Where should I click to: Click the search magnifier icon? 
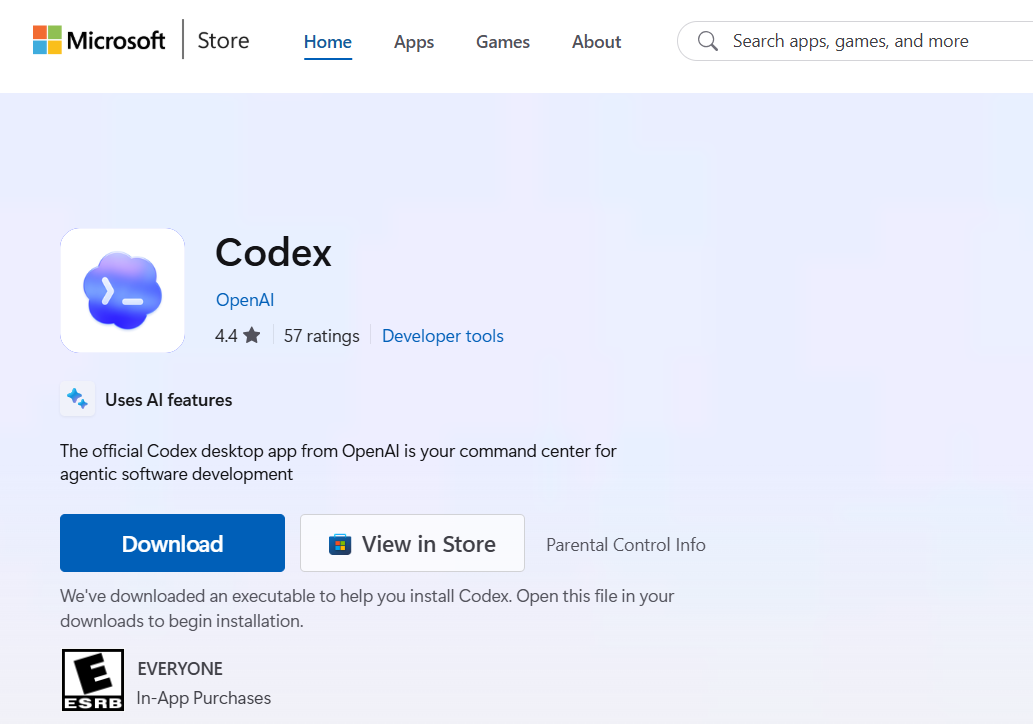tap(708, 41)
